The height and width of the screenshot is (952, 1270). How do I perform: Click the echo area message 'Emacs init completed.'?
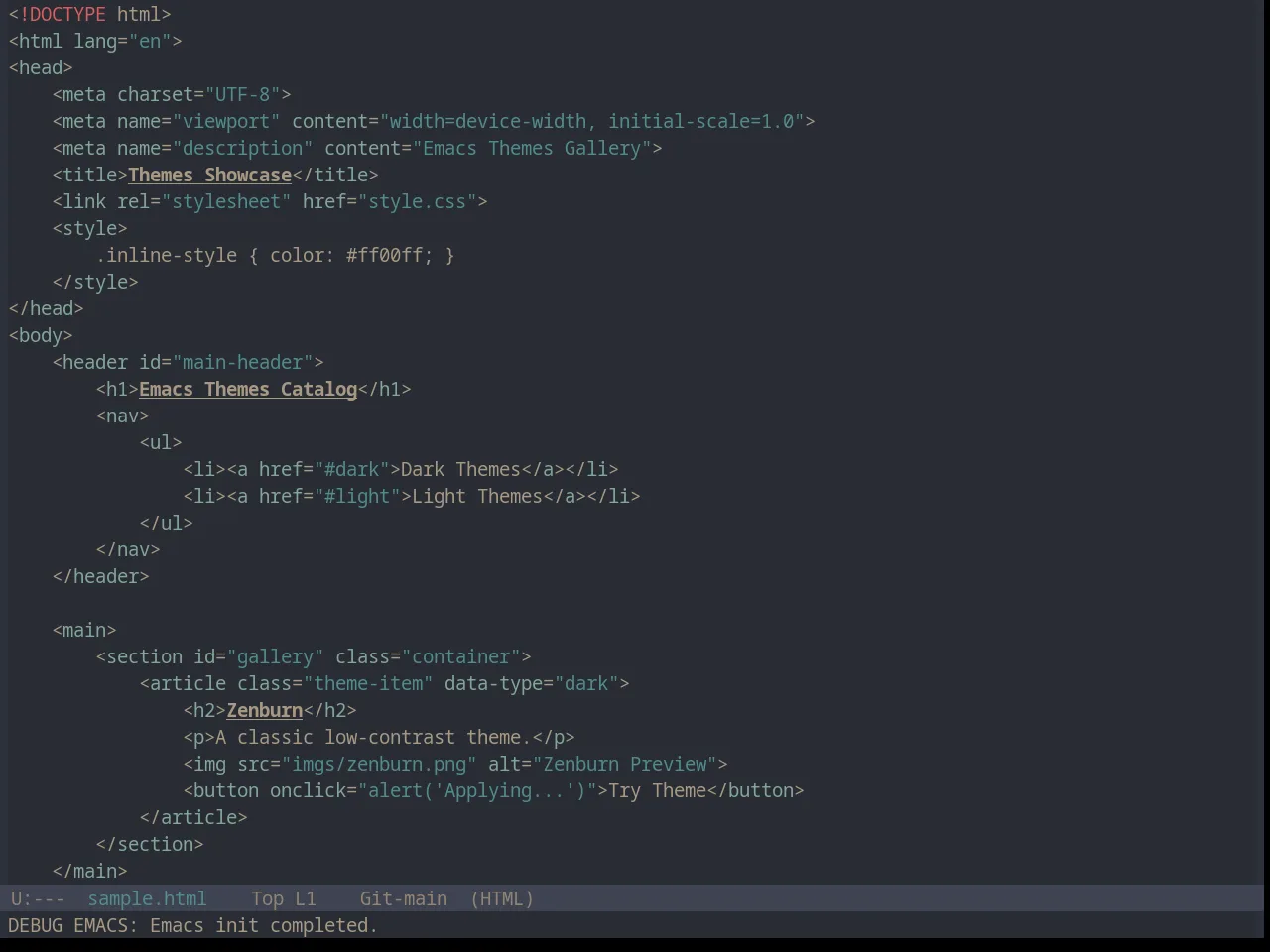click(264, 925)
